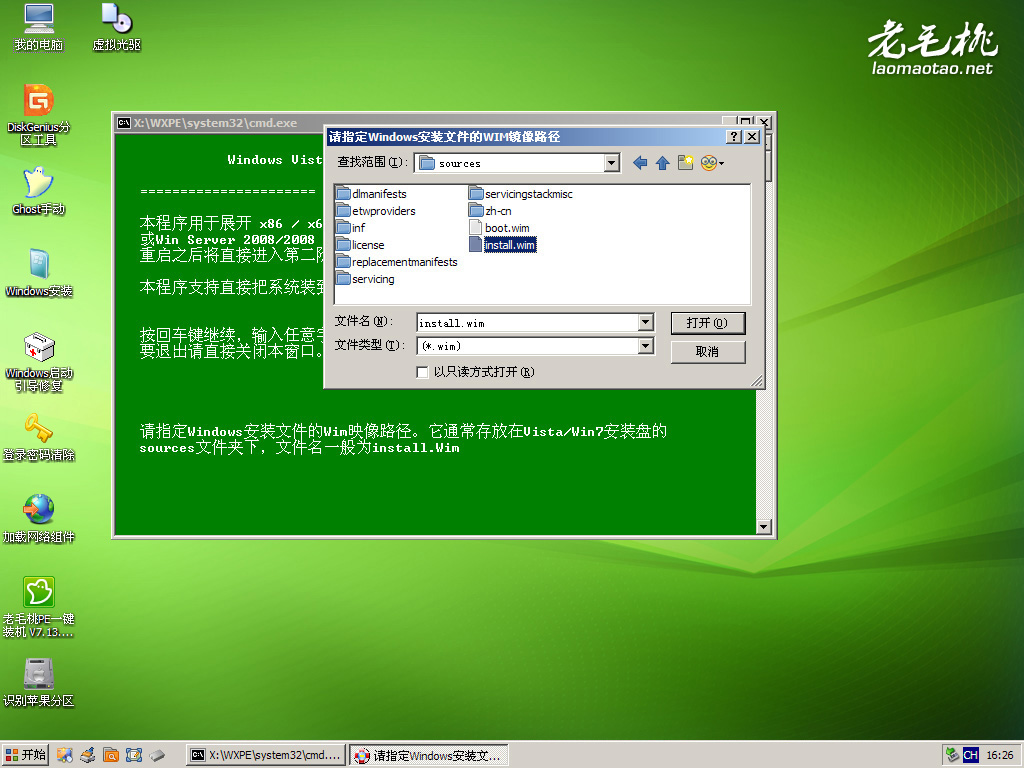Select the Windows安装 desktop icon
The width and height of the screenshot is (1024, 768).
[39, 273]
